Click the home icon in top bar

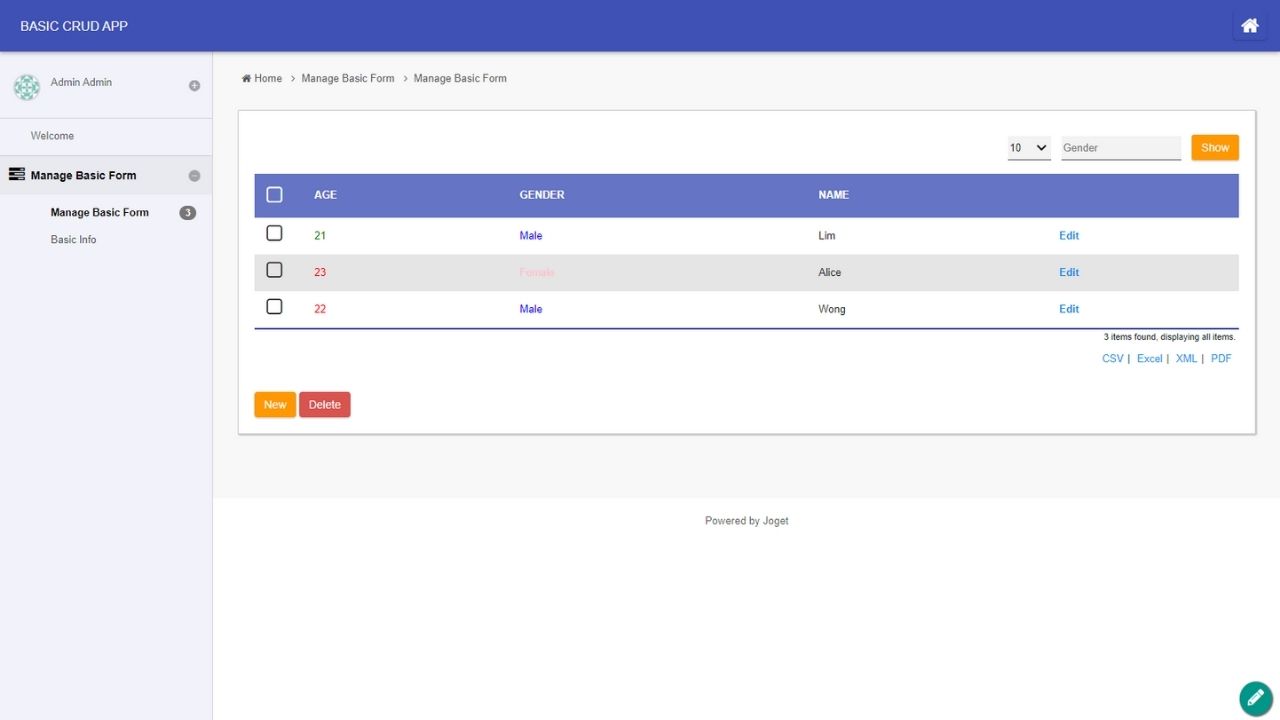coord(1249,26)
